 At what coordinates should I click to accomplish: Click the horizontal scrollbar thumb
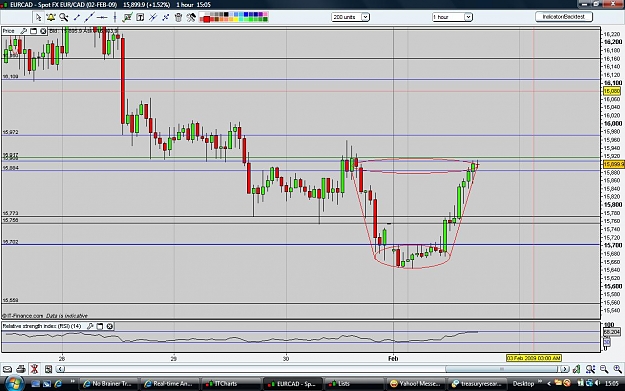point(502,369)
